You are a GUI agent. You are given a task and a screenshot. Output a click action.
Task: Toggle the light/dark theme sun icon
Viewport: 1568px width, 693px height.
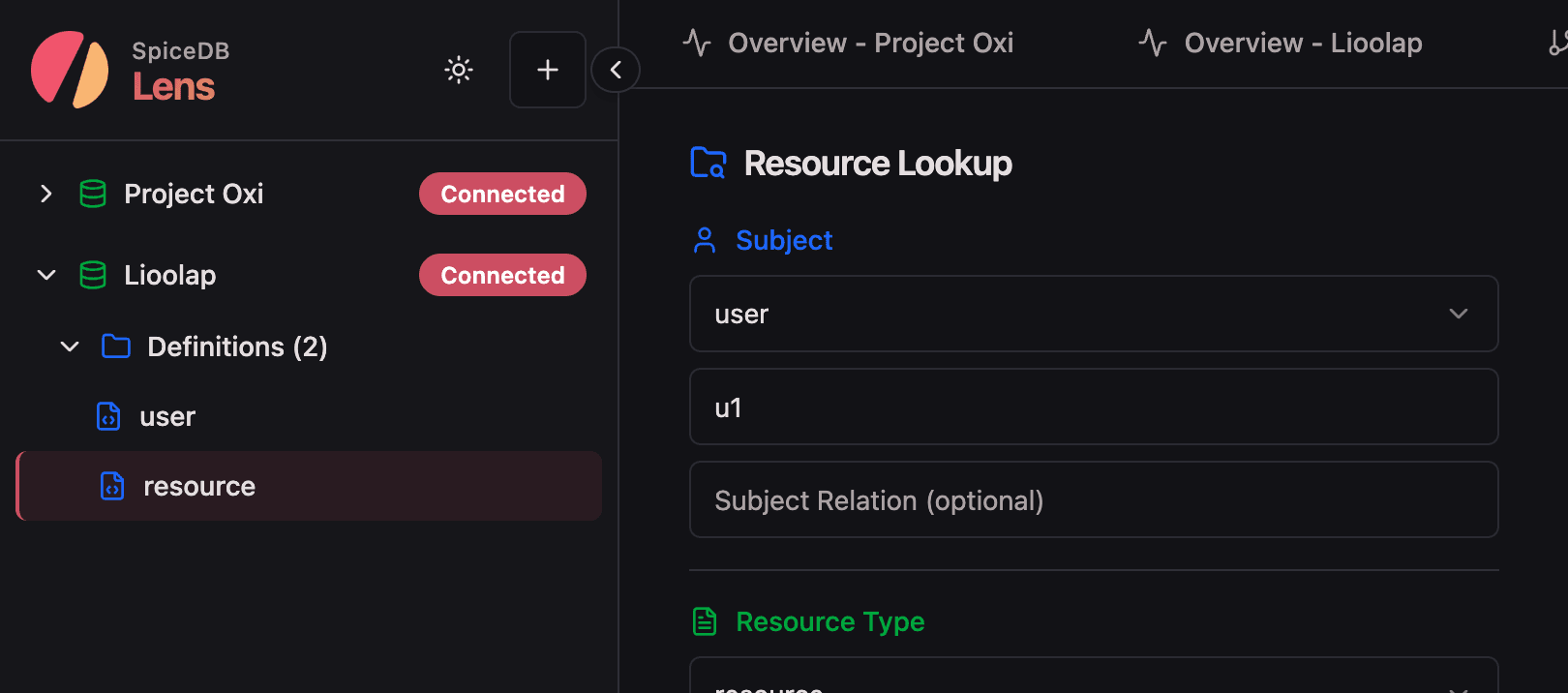[459, 70]
